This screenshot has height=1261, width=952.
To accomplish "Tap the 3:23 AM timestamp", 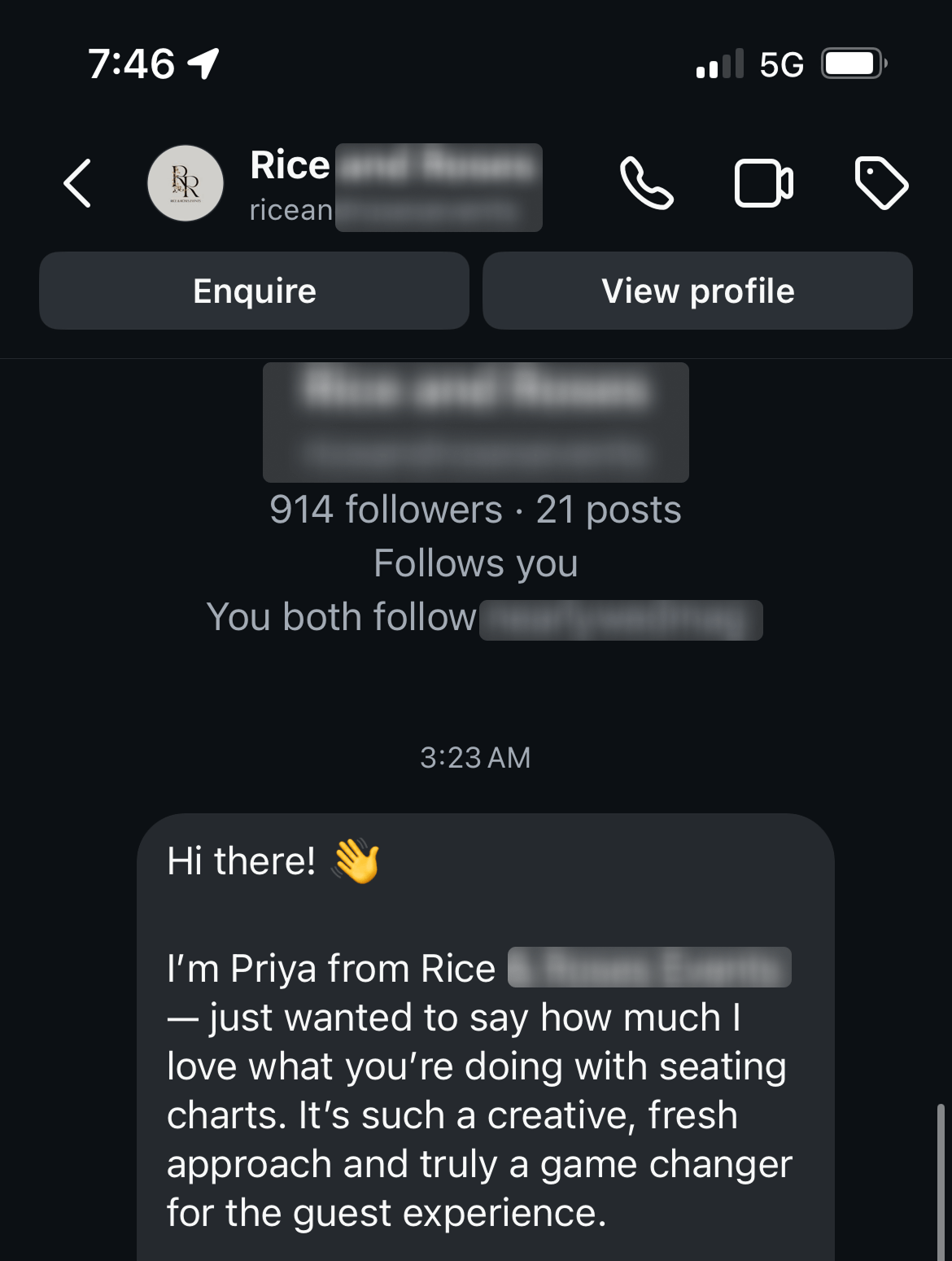I will click(475, 758).
